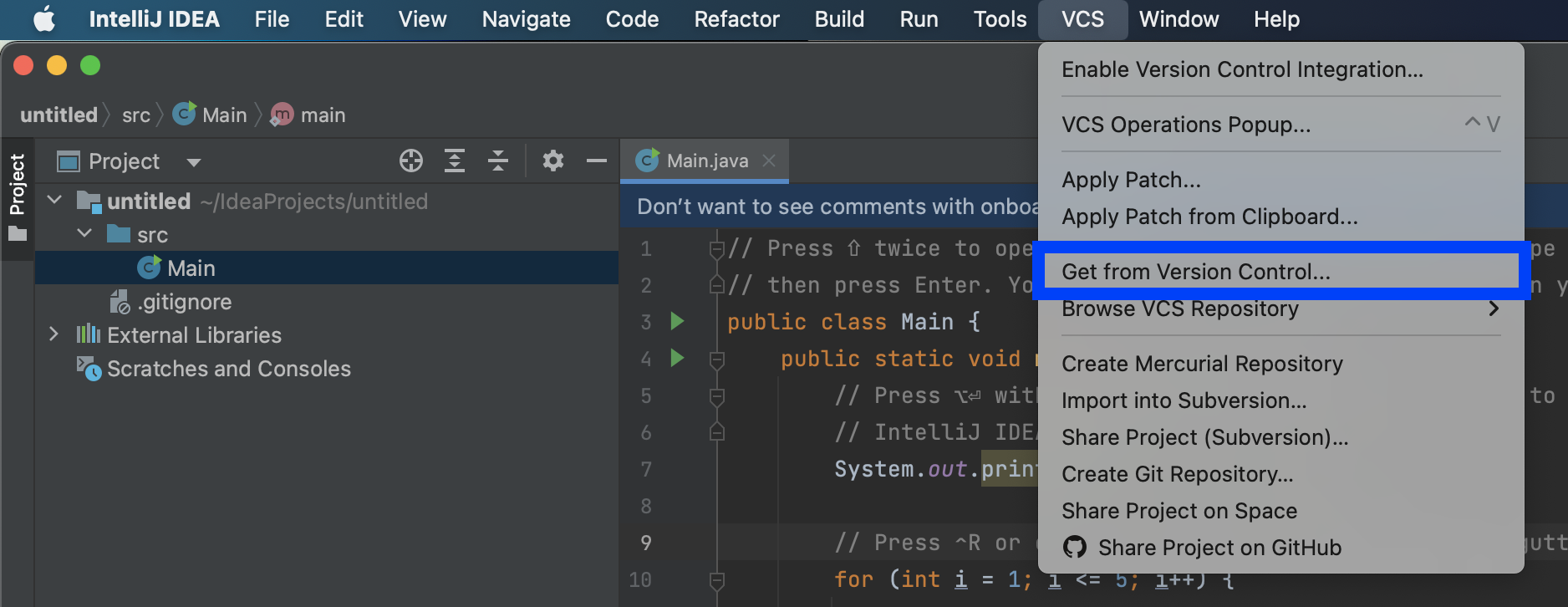
Task: Open the Refactor menu
Action: [x=736, y=18]
